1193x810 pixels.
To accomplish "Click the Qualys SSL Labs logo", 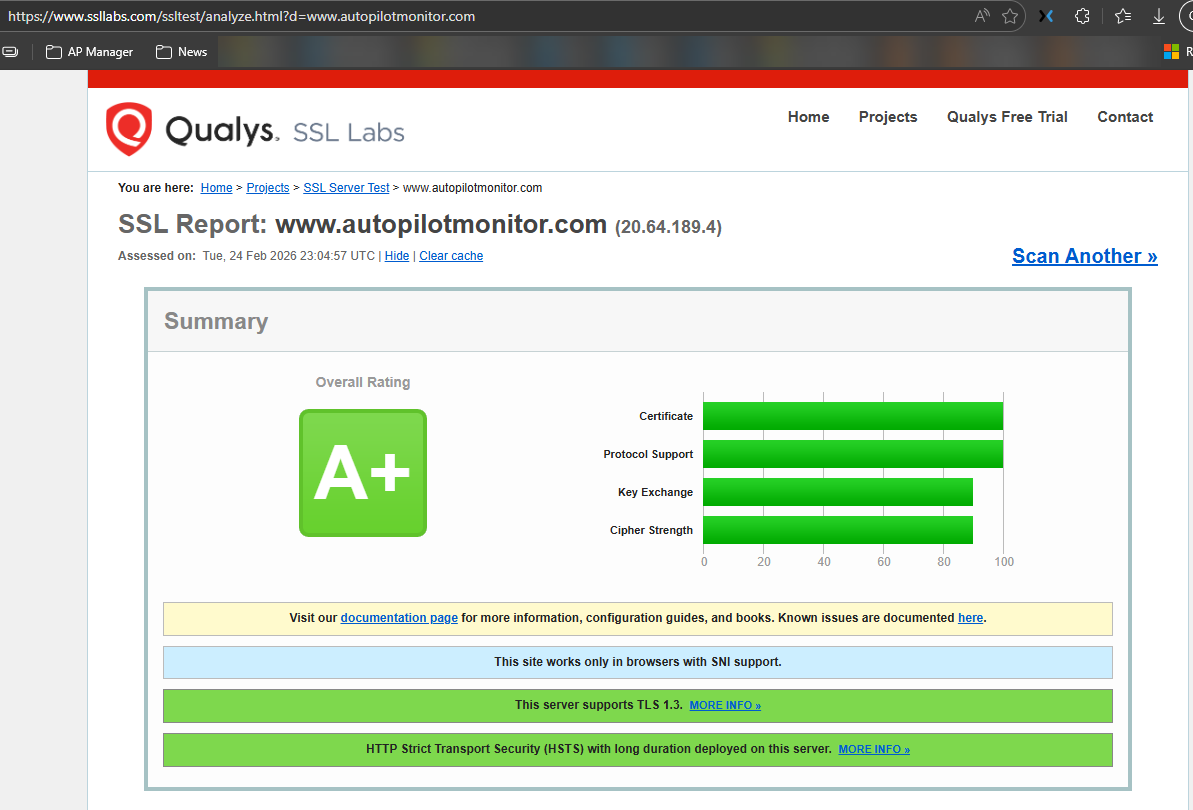I will 255,130.
